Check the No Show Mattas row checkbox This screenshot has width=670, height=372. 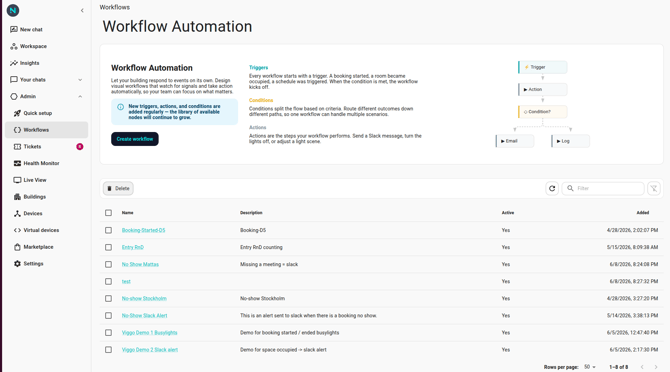click(x=109, y=264)
